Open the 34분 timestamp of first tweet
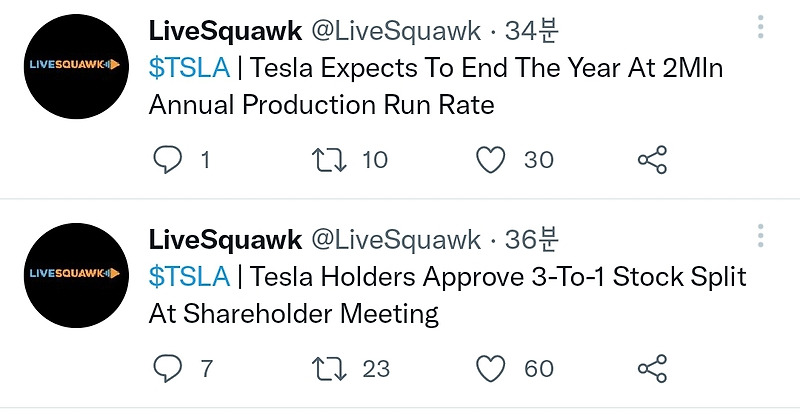The image size is (800, 417). [x=532, y=31]
